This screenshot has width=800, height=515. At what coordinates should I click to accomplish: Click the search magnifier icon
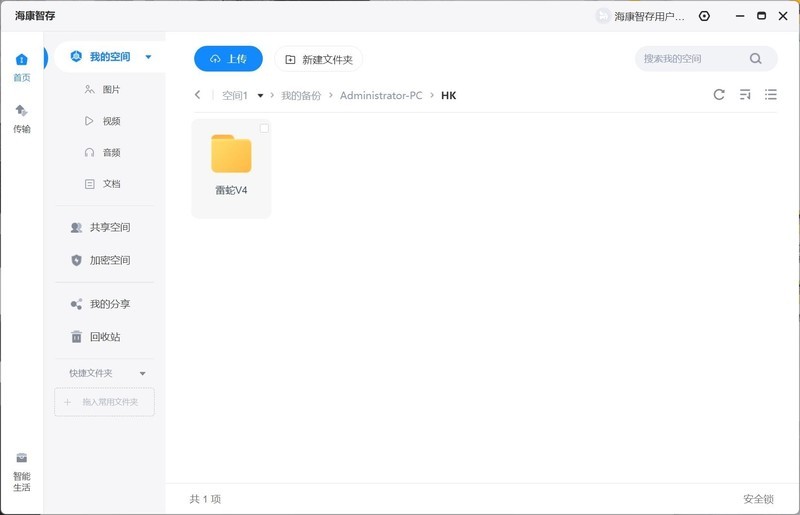756,59
